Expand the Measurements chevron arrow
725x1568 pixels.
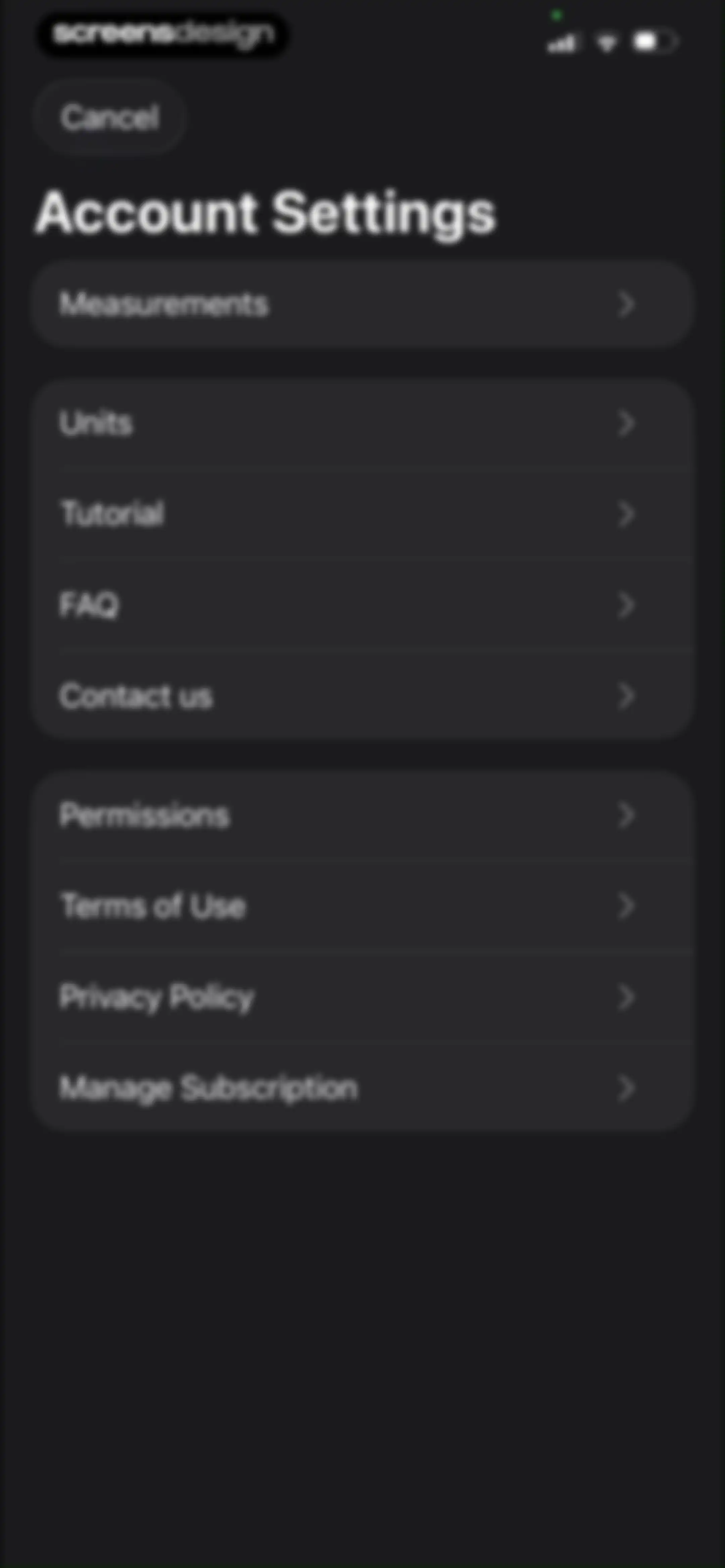tap(626, 304)
